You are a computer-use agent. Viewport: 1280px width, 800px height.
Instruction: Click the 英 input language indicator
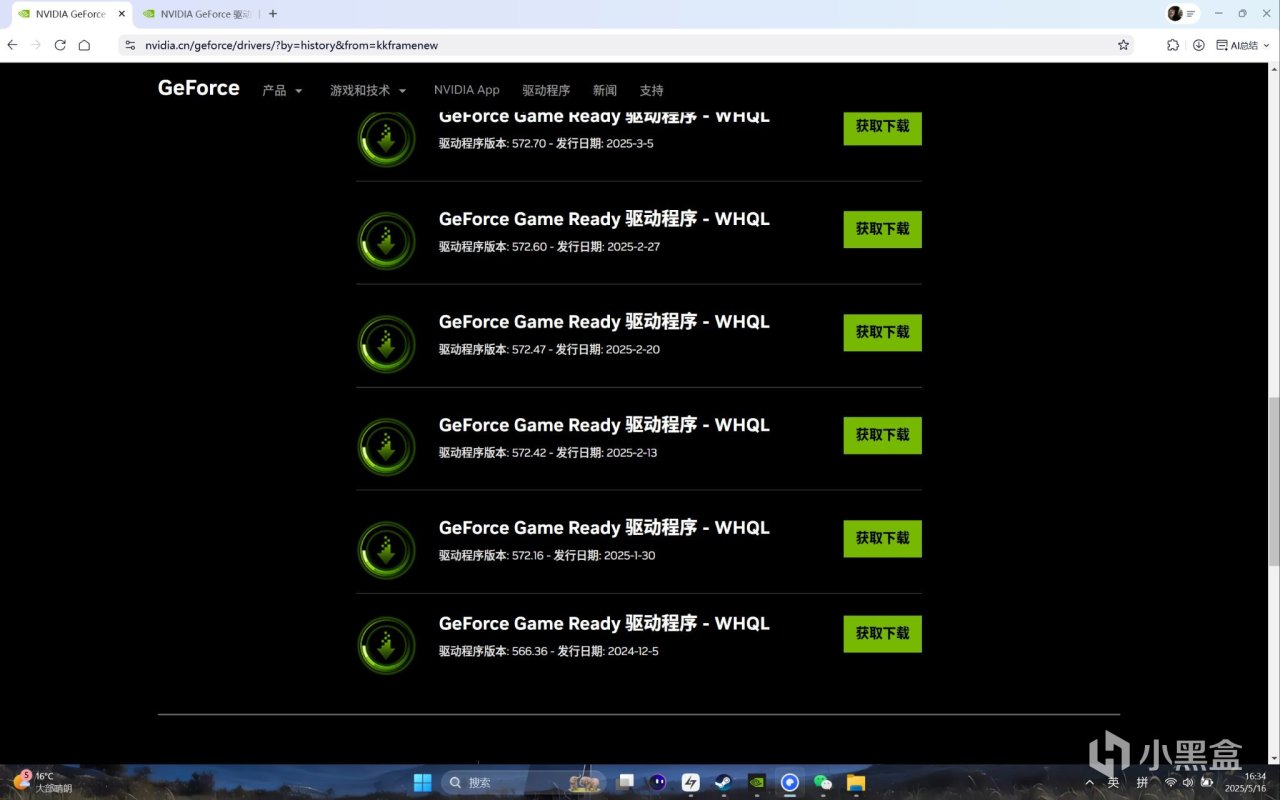[1113, 782]
